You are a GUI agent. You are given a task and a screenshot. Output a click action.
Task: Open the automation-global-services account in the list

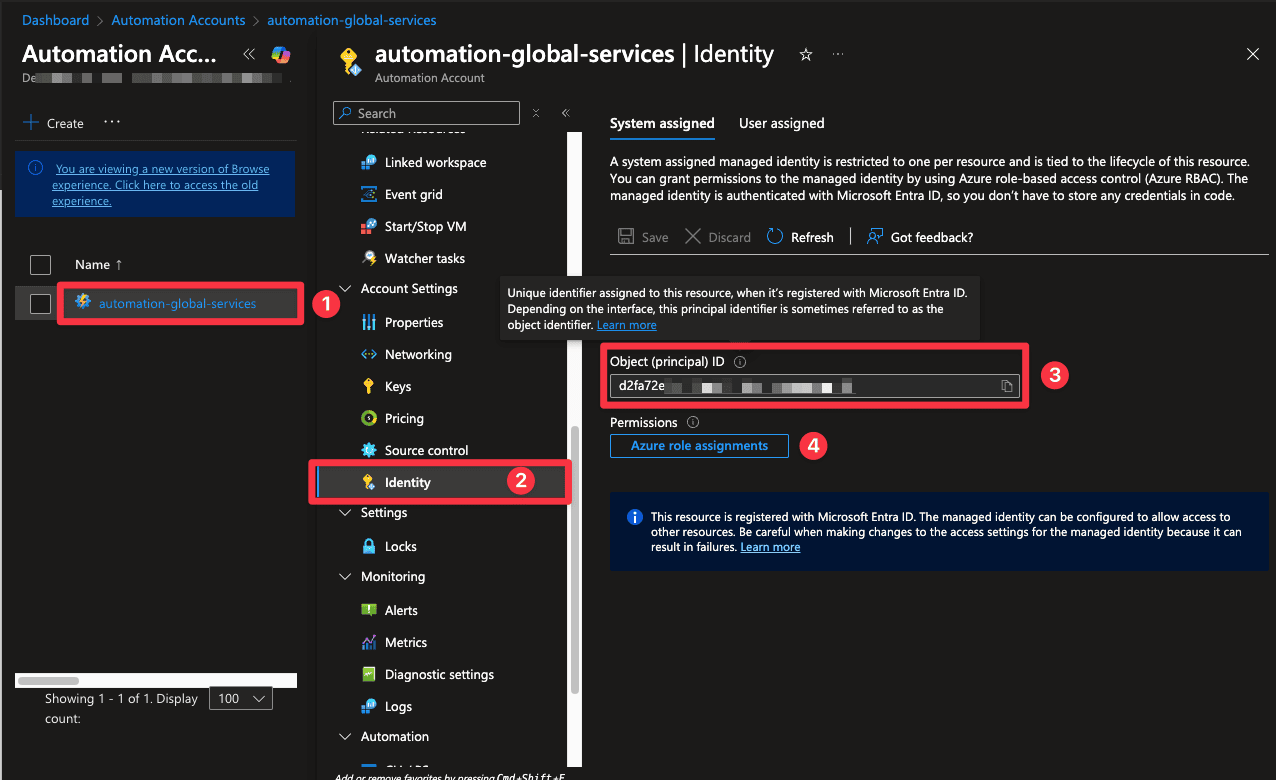pos(177,303)
